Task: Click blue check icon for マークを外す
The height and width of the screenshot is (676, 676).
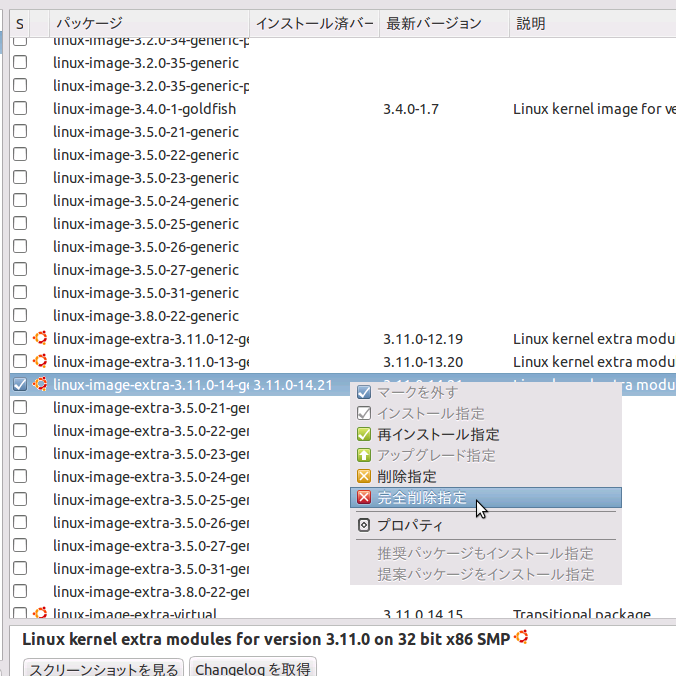Action: click(364, 392)
